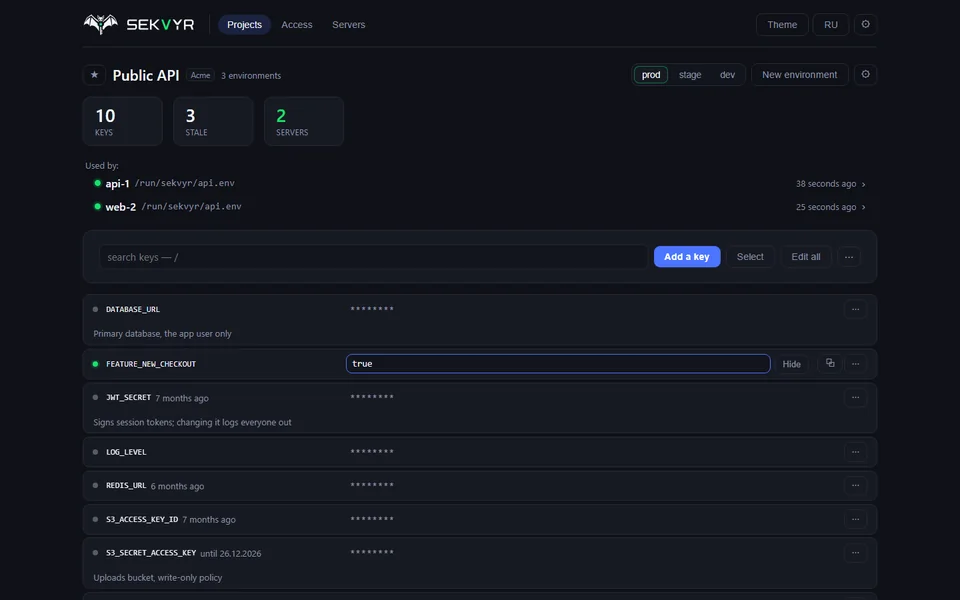960x600 pixels.
Task: Open the key list overflow menu beside Edit all
Action: tap(849, 257)
